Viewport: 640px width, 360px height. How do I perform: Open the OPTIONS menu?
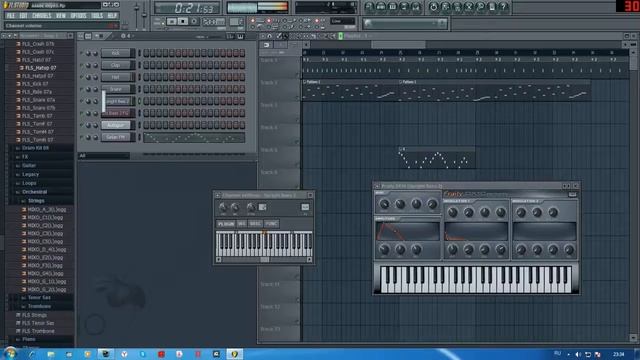(x=78, y=16)
